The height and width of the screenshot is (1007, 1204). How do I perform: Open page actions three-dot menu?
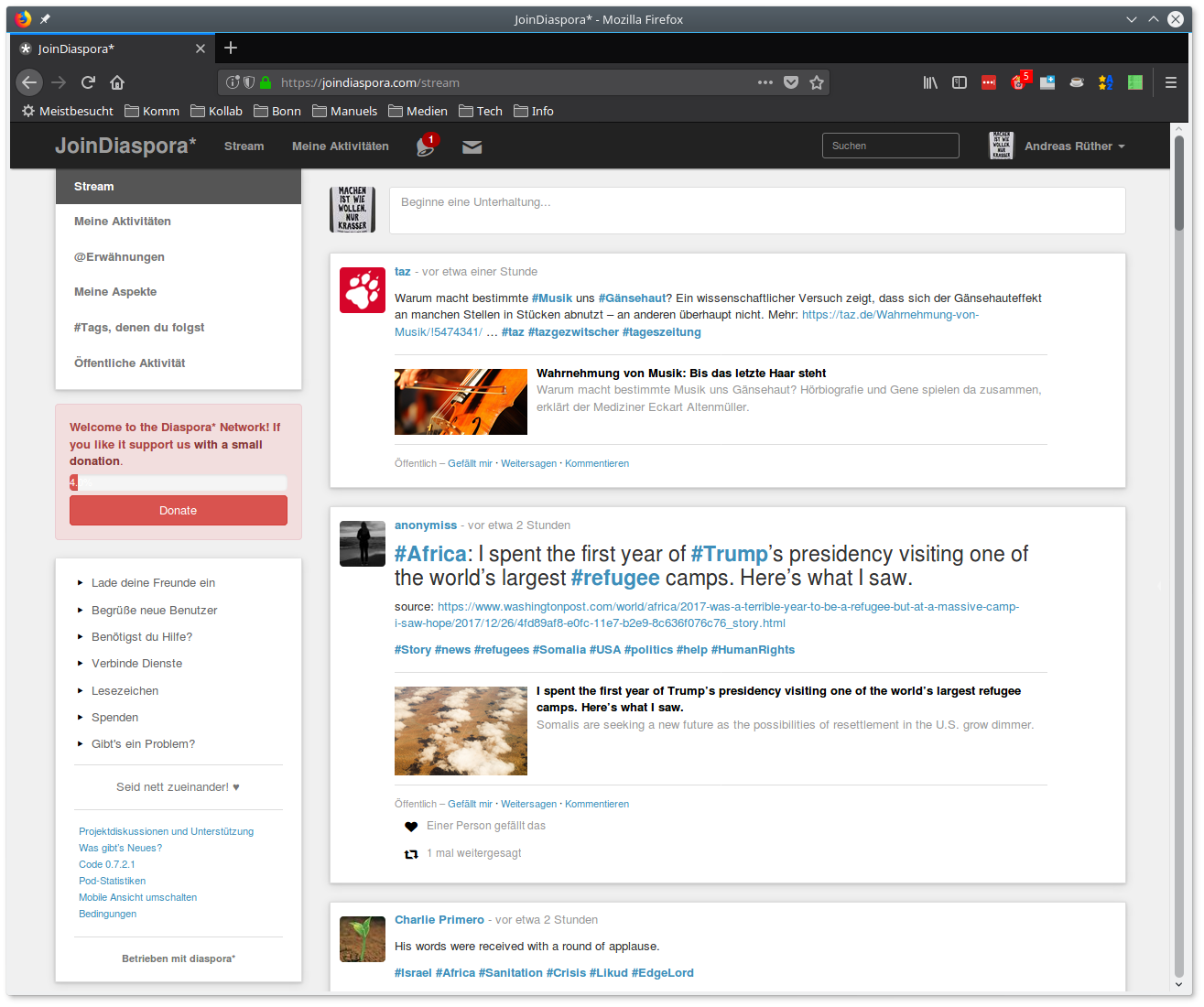point(765,82)
